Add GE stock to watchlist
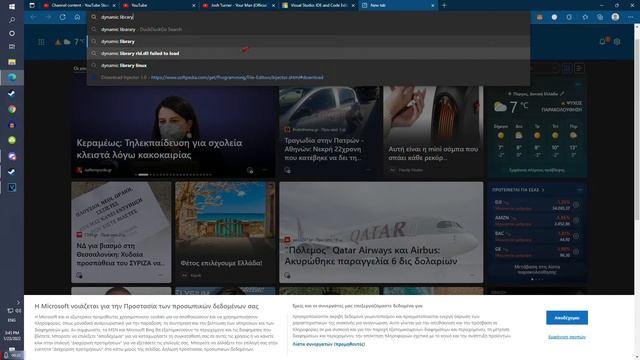 [x=576, y=251]
